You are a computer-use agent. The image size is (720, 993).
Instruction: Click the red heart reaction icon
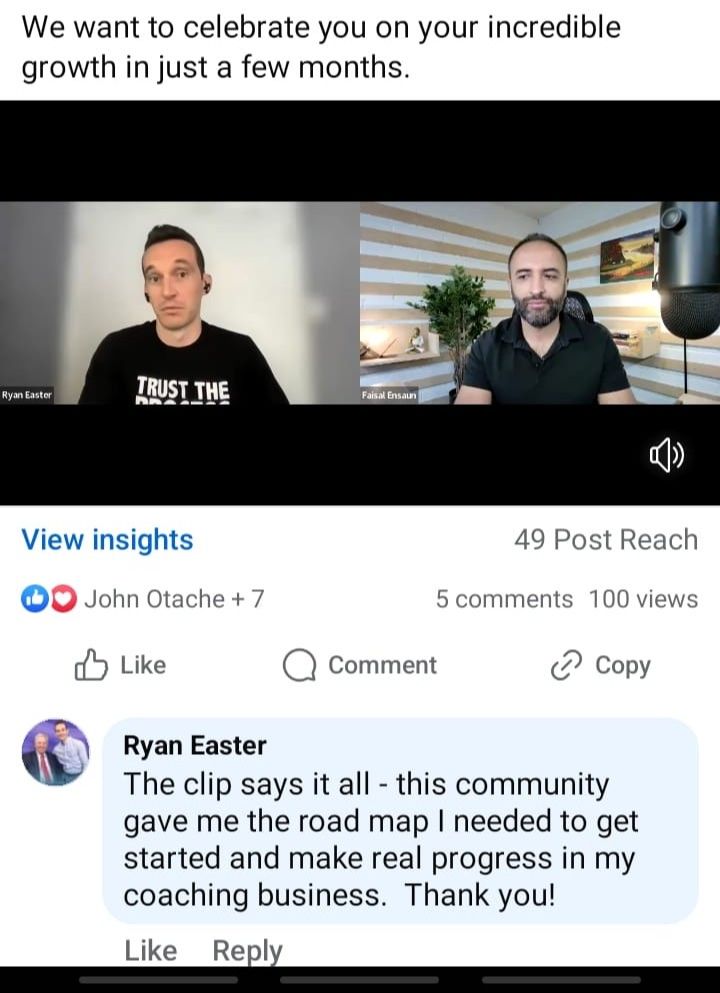64,599
